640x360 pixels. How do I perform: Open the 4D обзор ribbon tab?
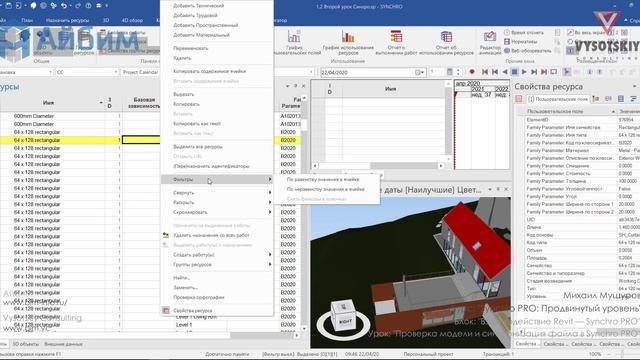click(x=132, y=20)
